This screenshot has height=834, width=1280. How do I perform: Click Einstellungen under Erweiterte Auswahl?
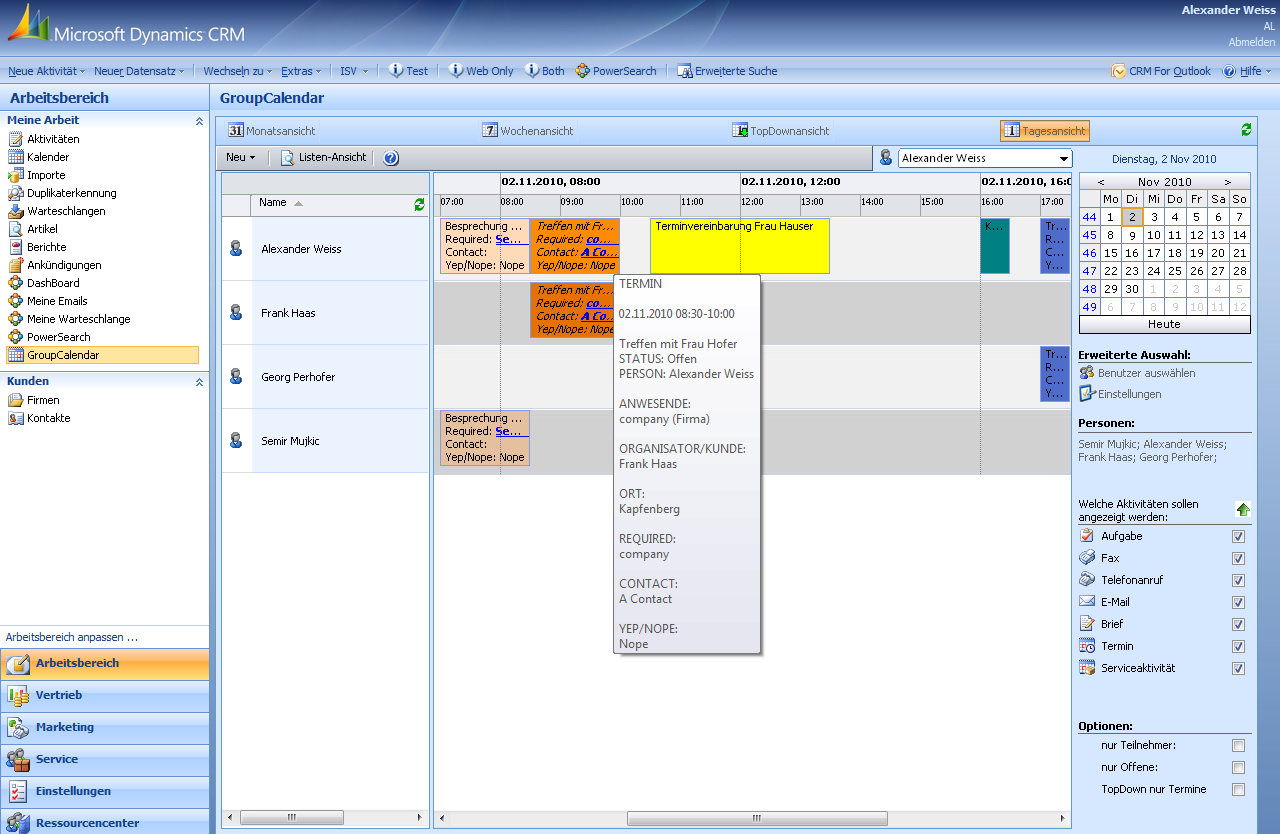tap(1119, 394)
